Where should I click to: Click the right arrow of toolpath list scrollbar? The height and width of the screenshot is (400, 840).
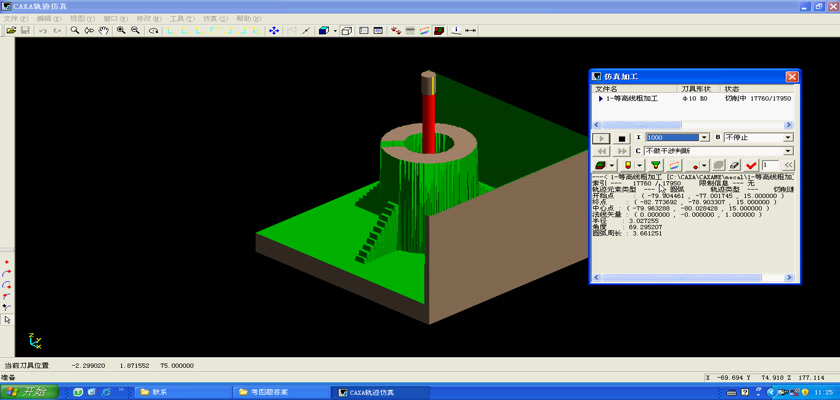click(x=789, y=125)
